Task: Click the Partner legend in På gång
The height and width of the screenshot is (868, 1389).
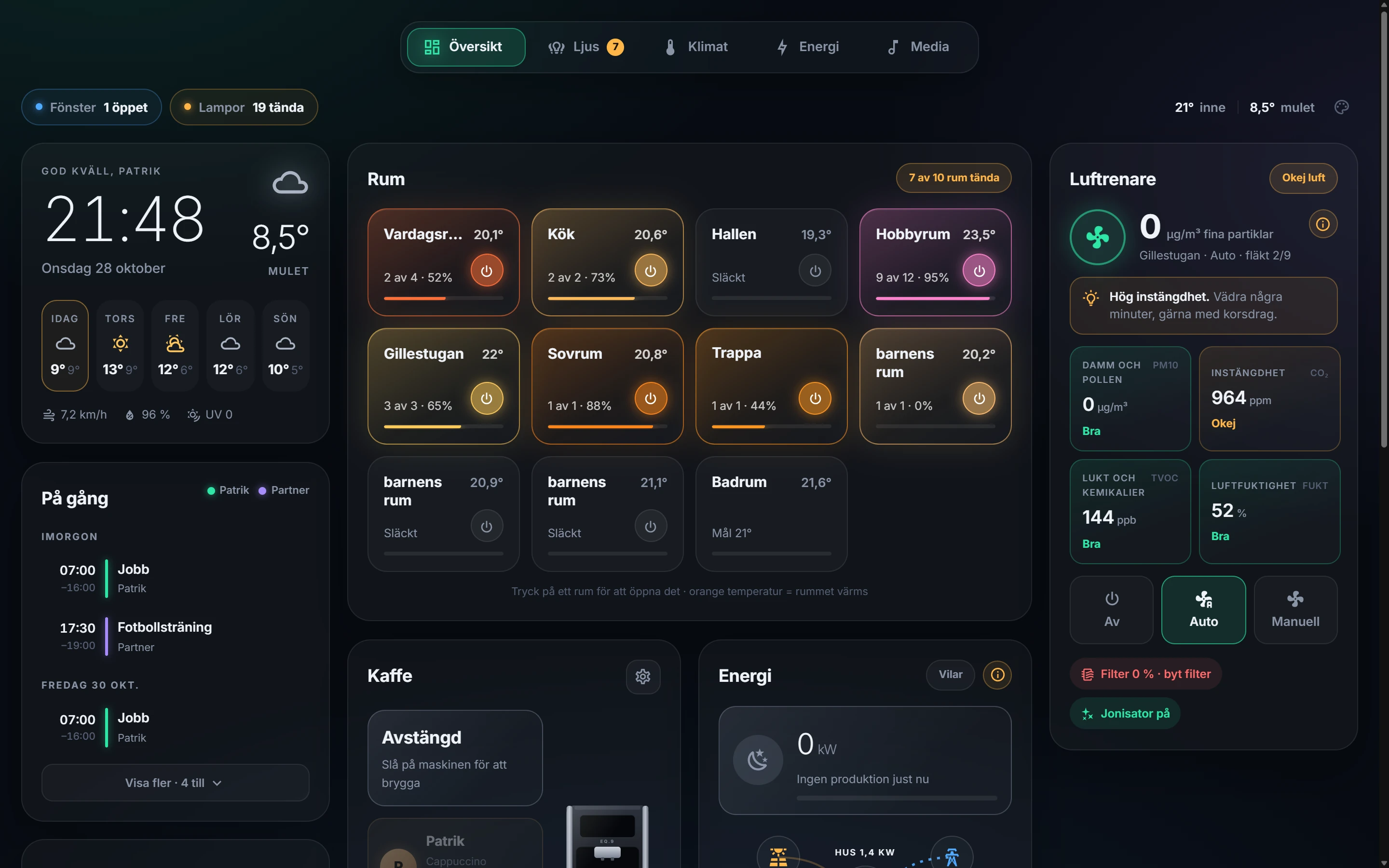Action: pos(284,490)
